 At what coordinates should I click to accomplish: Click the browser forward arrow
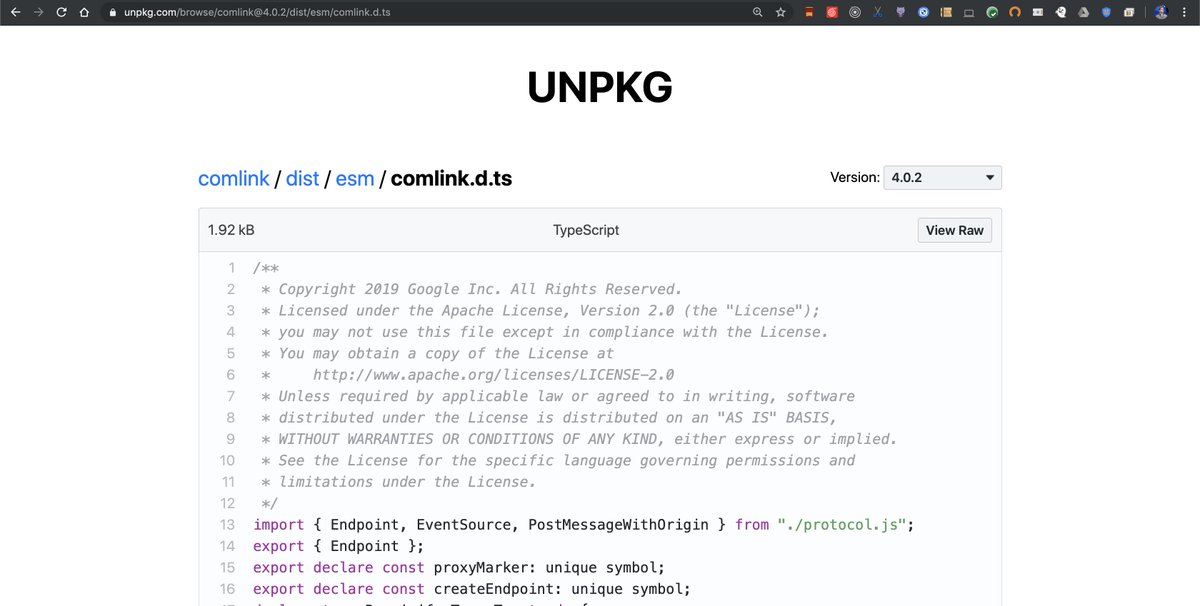click(38, 12)
